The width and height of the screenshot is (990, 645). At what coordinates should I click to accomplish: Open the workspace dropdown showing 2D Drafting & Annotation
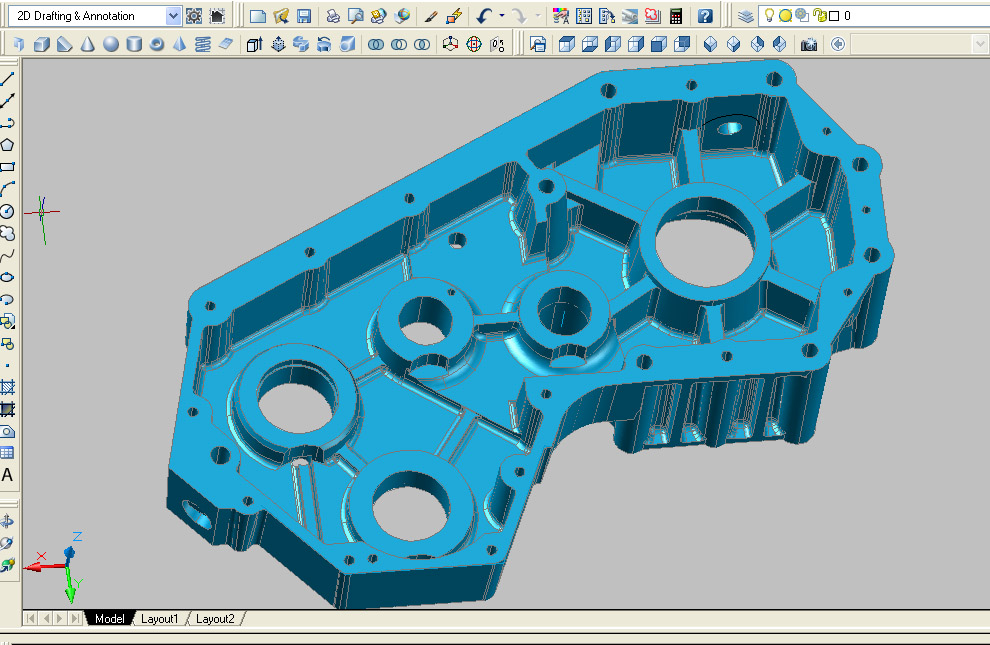click(172, 16)
